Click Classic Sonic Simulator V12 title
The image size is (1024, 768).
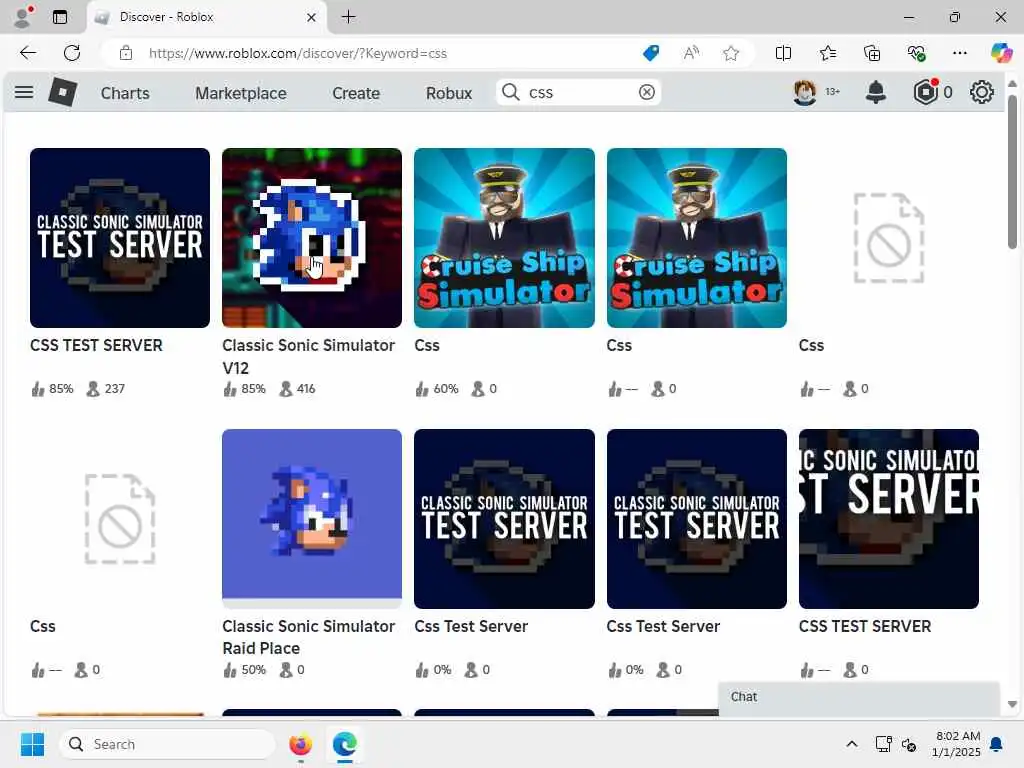[x=308, y=356]
